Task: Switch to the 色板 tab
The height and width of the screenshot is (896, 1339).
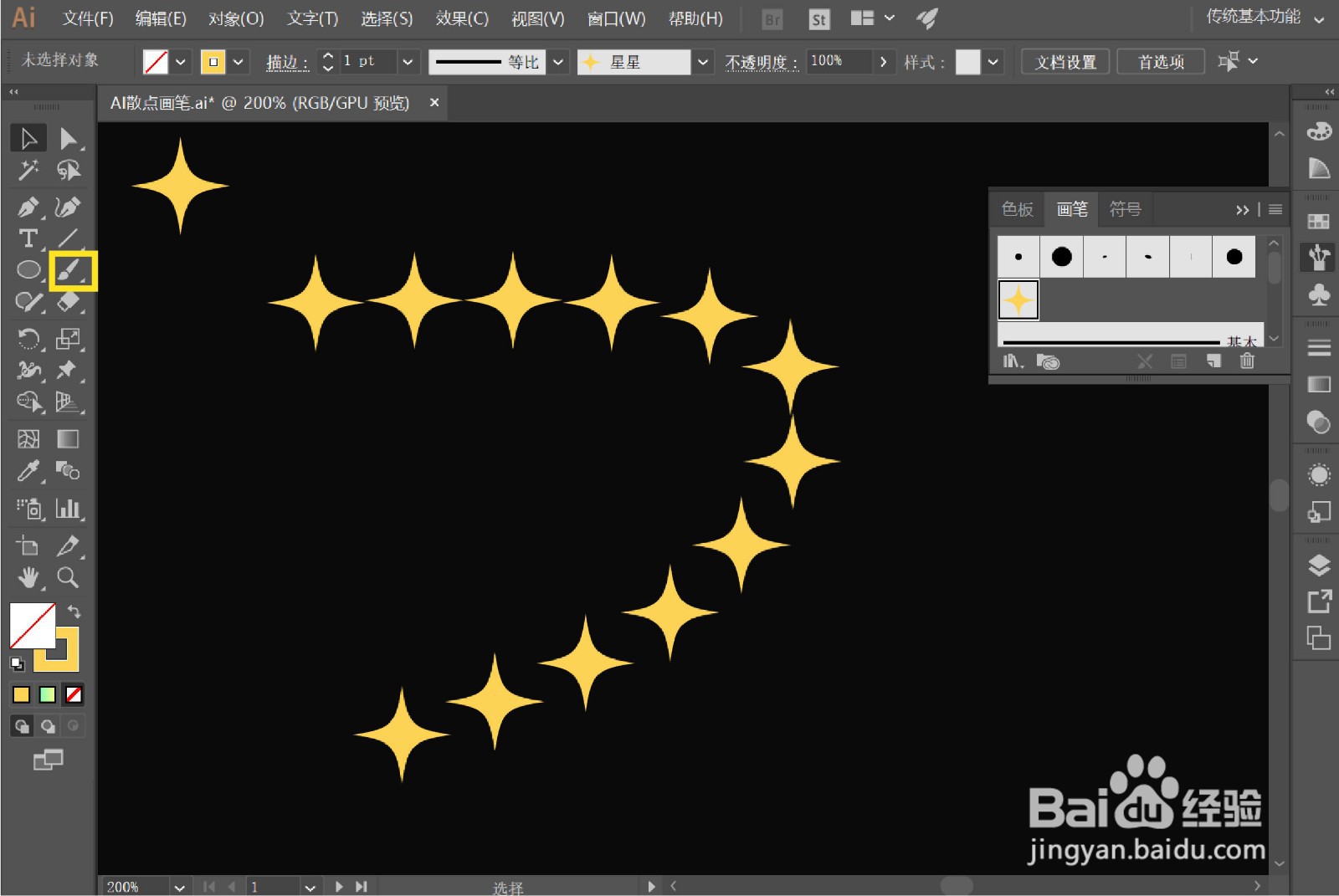Action: point(1018,209)
